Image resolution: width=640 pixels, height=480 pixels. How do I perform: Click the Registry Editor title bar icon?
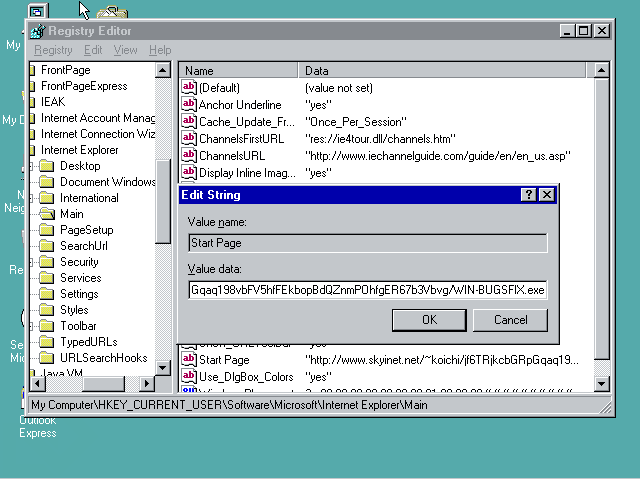click(x=38, y=31)
